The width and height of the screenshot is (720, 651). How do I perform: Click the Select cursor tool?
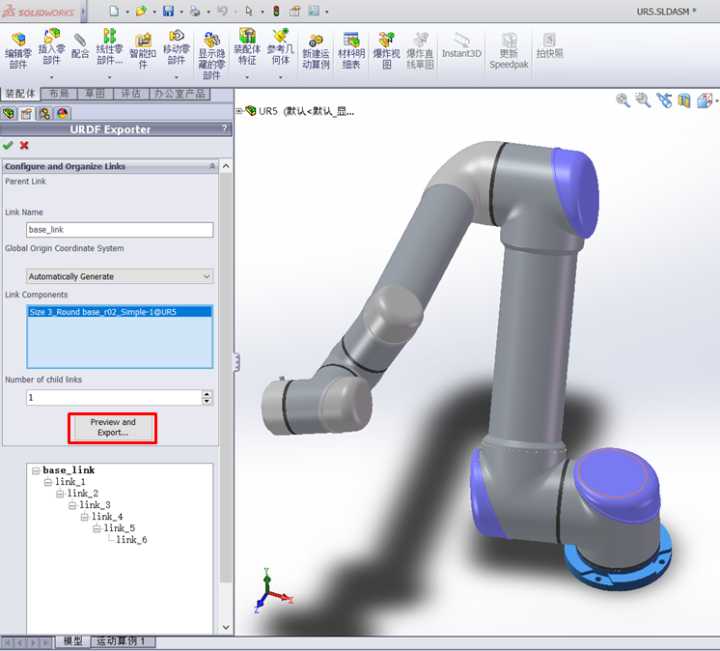click(249, 11)
